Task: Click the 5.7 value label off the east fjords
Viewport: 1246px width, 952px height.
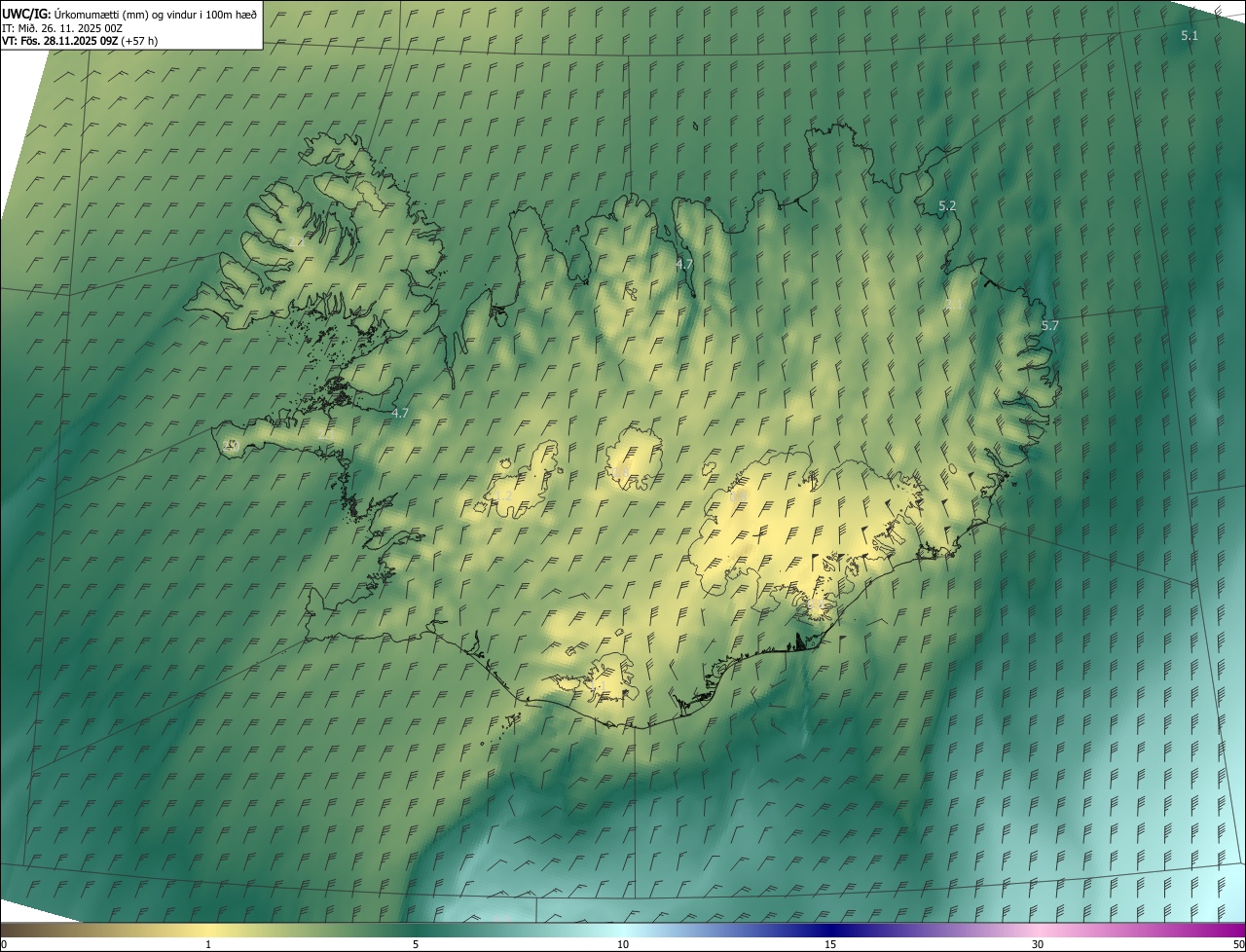Action: coord(1049,325)
